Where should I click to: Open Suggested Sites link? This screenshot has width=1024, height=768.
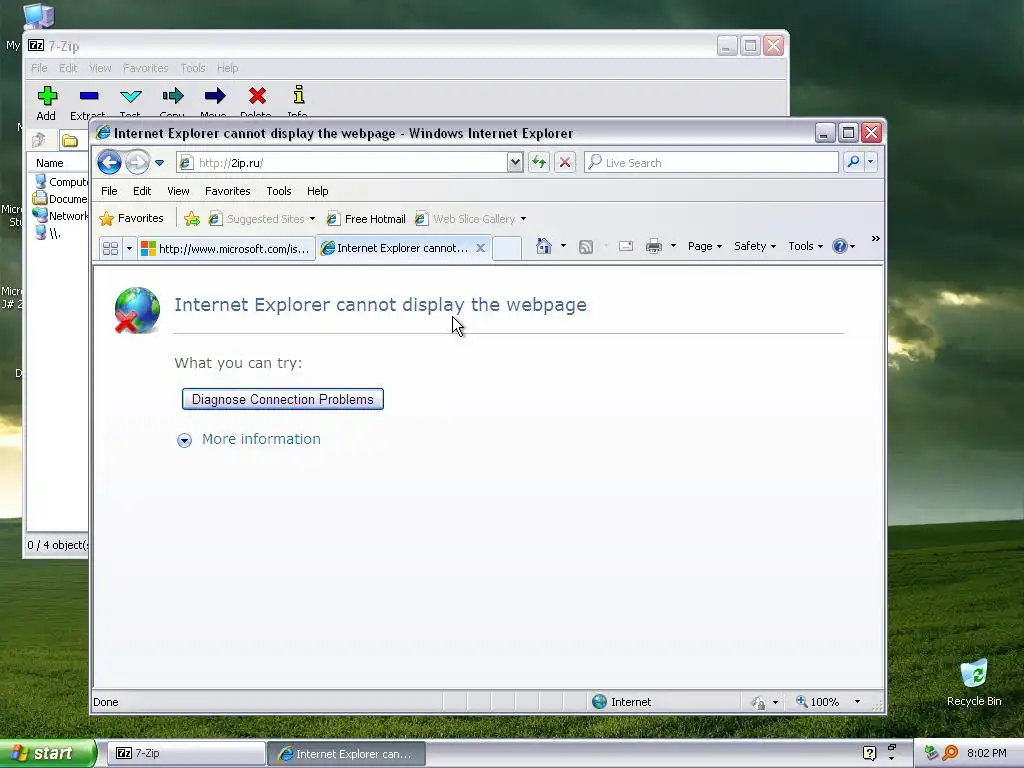[x=261, y=219]
